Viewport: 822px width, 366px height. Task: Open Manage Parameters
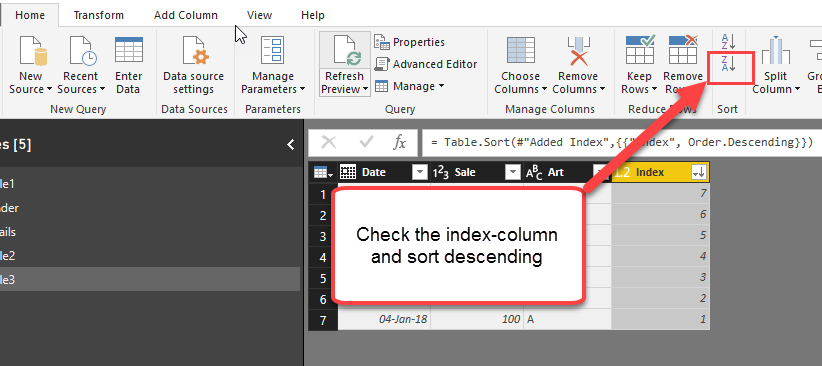273,65
